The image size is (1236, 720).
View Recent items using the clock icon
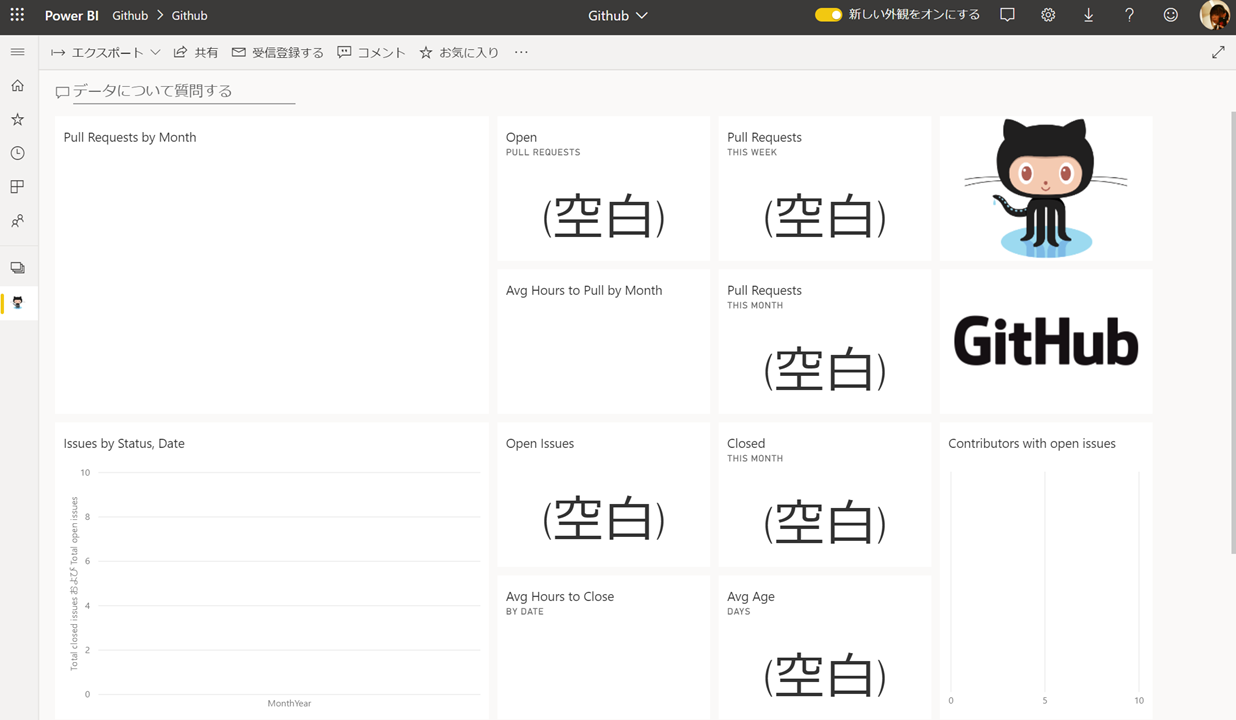coord(17,153)
